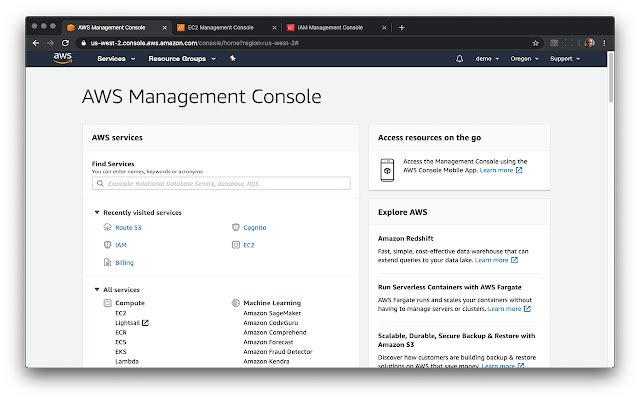The height and width of the screenshot is (400, 640).
Task: Open IAM from recent services
Action: pos(121,245)
